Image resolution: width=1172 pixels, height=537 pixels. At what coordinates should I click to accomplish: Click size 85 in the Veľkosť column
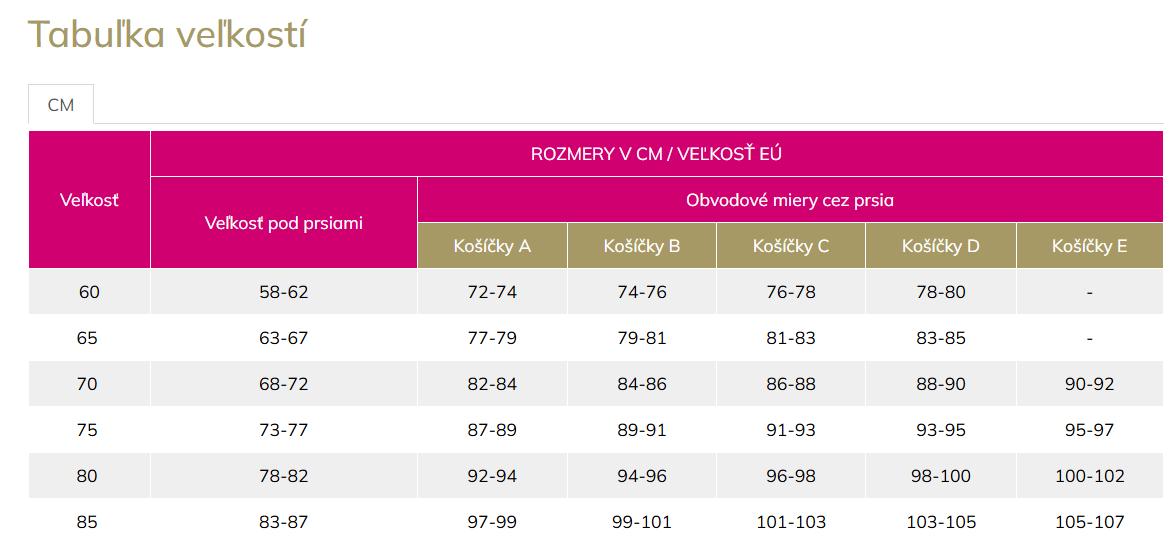pos(88,522)
